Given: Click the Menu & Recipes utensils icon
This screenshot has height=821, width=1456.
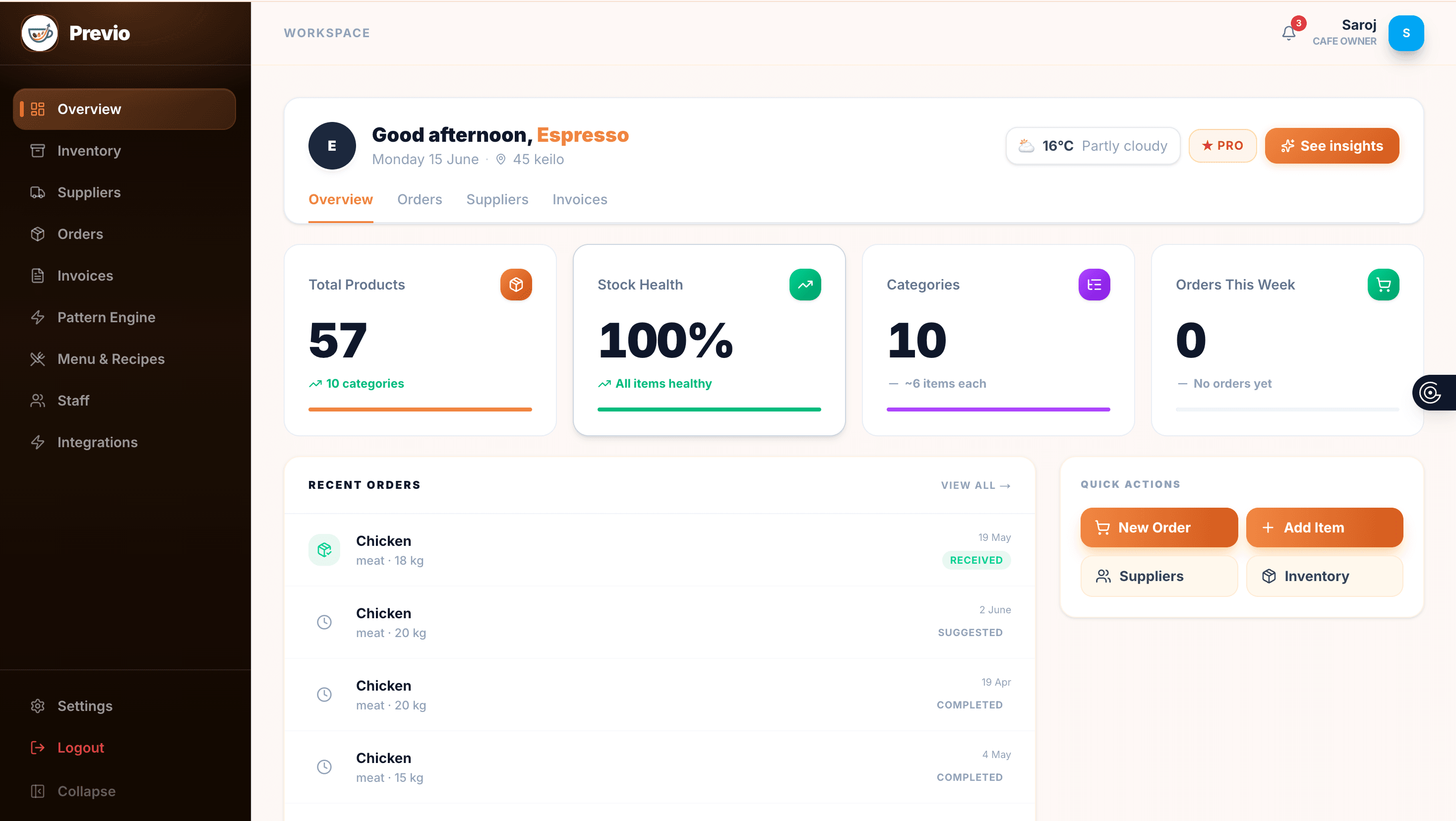Looking at the screenshot, I should pyautogui.click(x=38, y=359).
